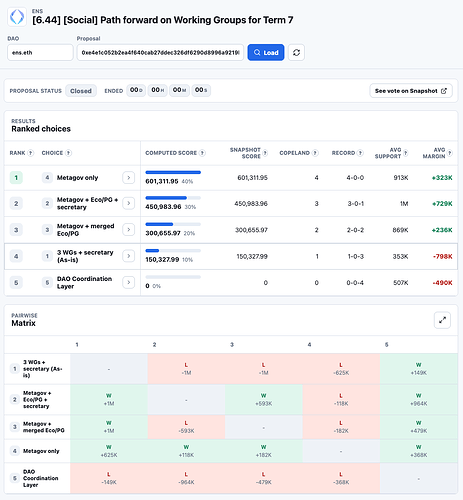This screenshot has height=500, width=463.
Task: Click matrix cell L -182K
Action: [x=341, y=427]
